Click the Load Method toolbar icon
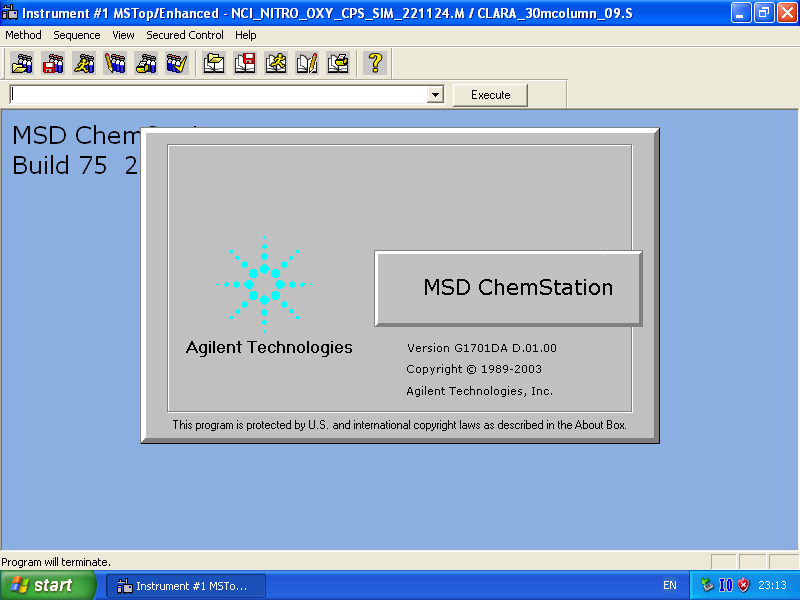800x600 pixels. click(213, 63)
